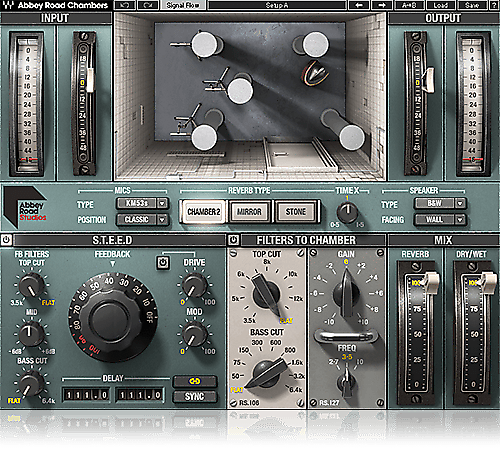Open the mics TYPE dropdown arrow
The image size is (500, 471).
[162, 203]
